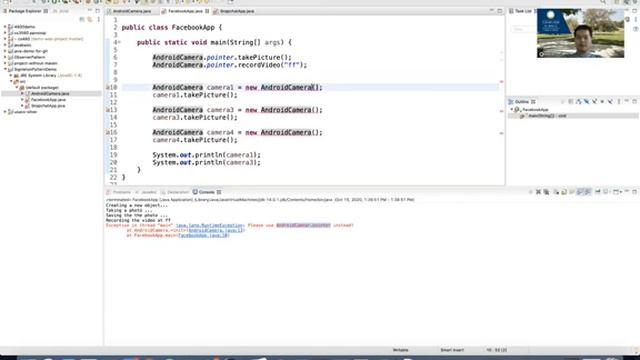Expand JRE System Library node
The height and width of the screenshot is (360, 640).
[x=11, y=76]
